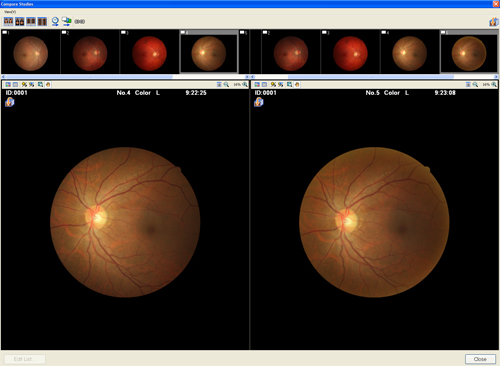Select the red fundus thumbnail 3 in left strip
The height and width of the screenshot is (366, 500).
pyautogui.click(x=149, y=52)
